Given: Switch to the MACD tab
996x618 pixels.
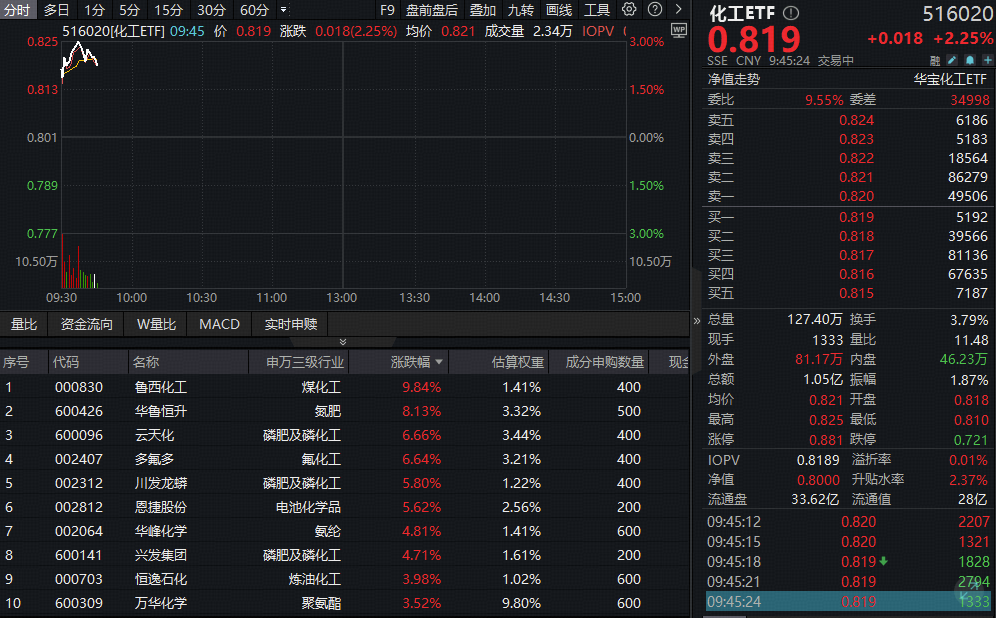Looking at the screenshot, I should [218, 324].
